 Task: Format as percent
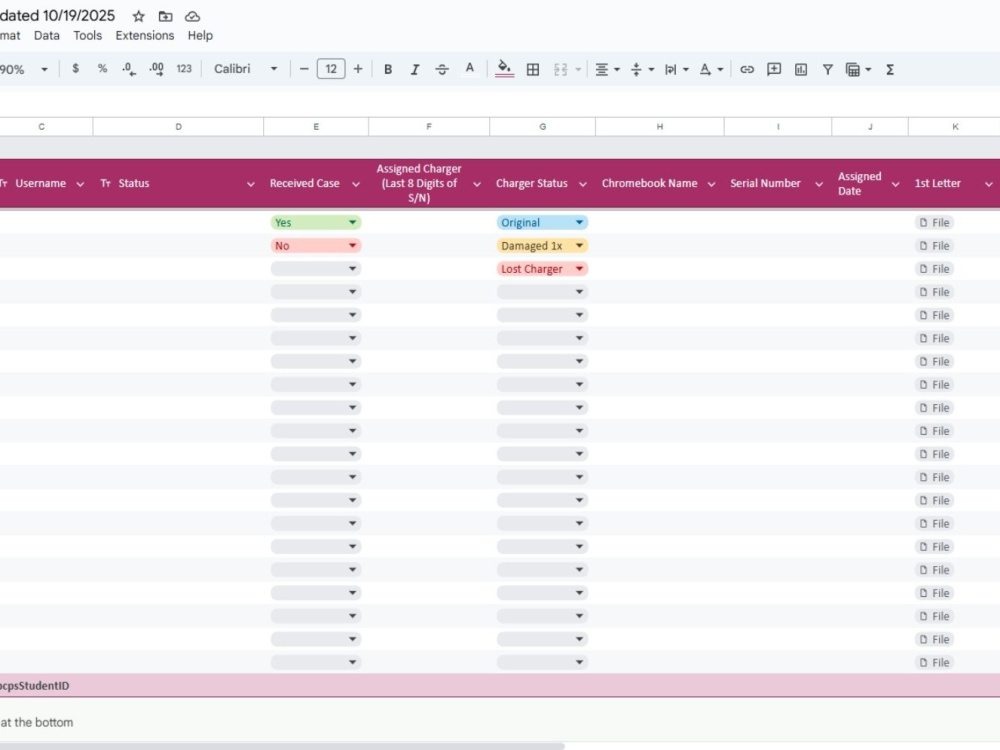click(102, 69)
